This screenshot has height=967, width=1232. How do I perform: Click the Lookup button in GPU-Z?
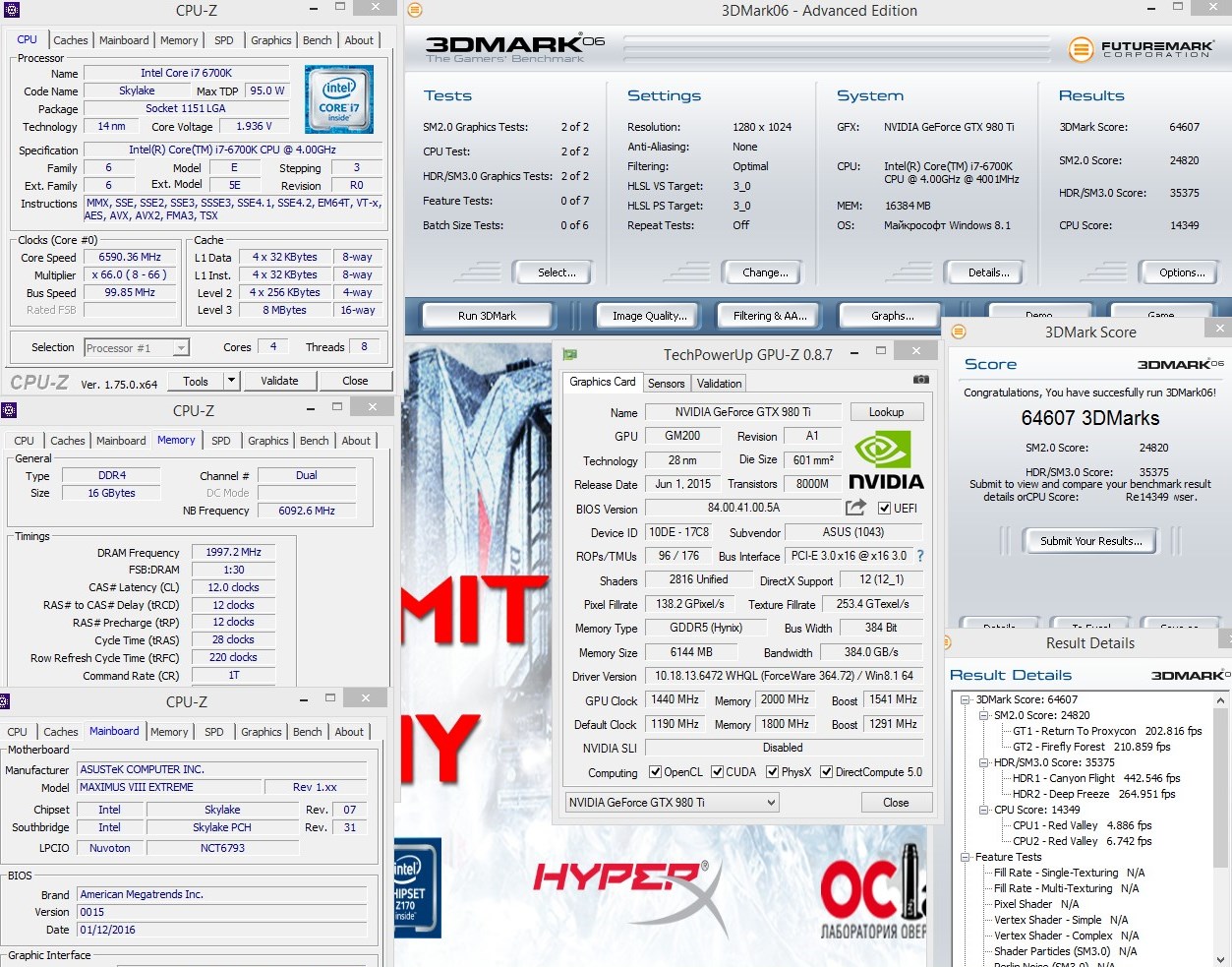pyautogui.click(x=886, y=412)
